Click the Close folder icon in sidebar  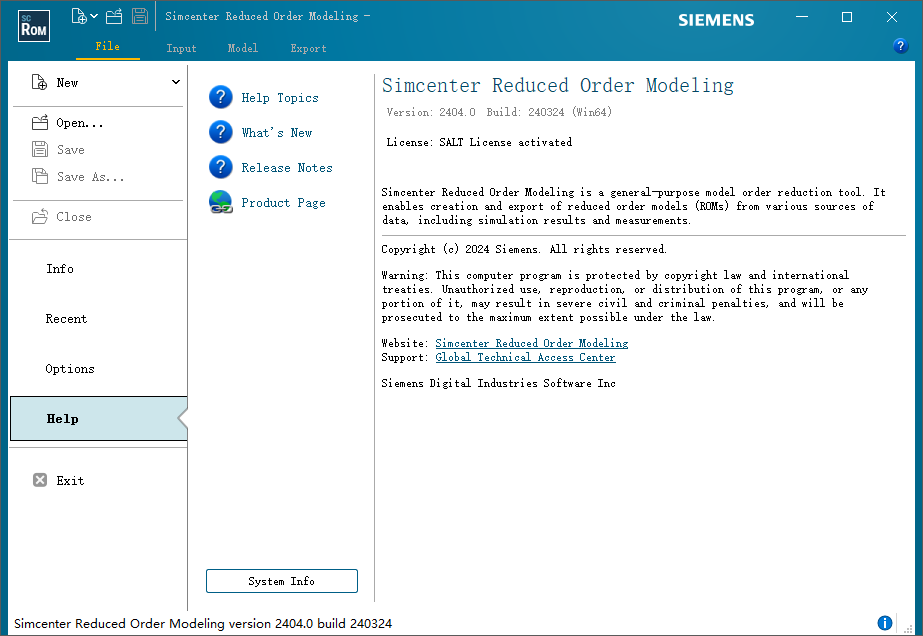[x=40, y=217]
